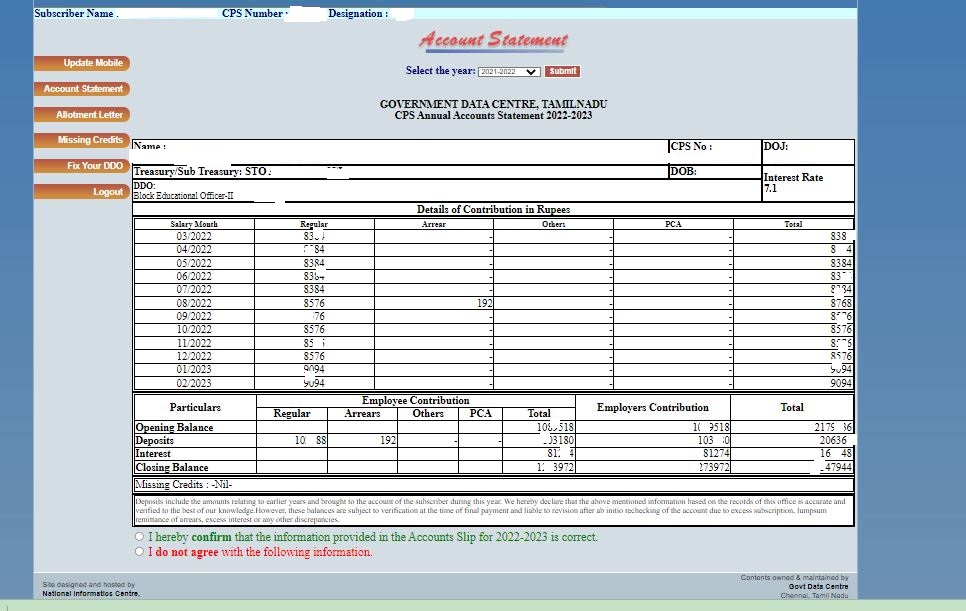Click the PCA column header in contributions table
Image resolution: width=966 pixels, height=611 pixels.
(673, 224)
